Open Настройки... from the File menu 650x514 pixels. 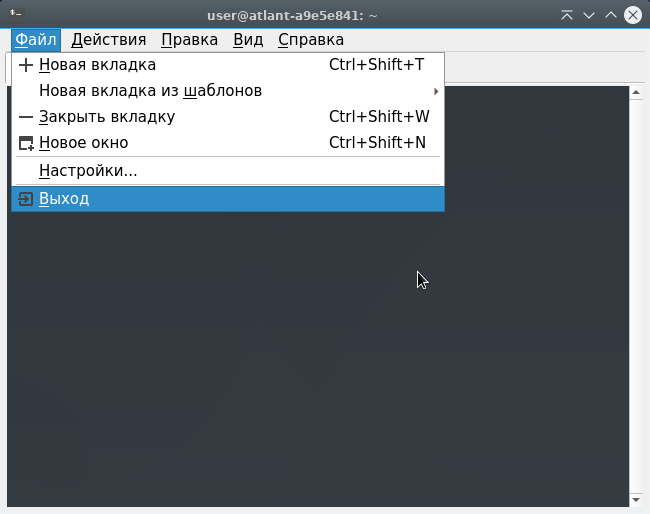click(x=228, y=171)
